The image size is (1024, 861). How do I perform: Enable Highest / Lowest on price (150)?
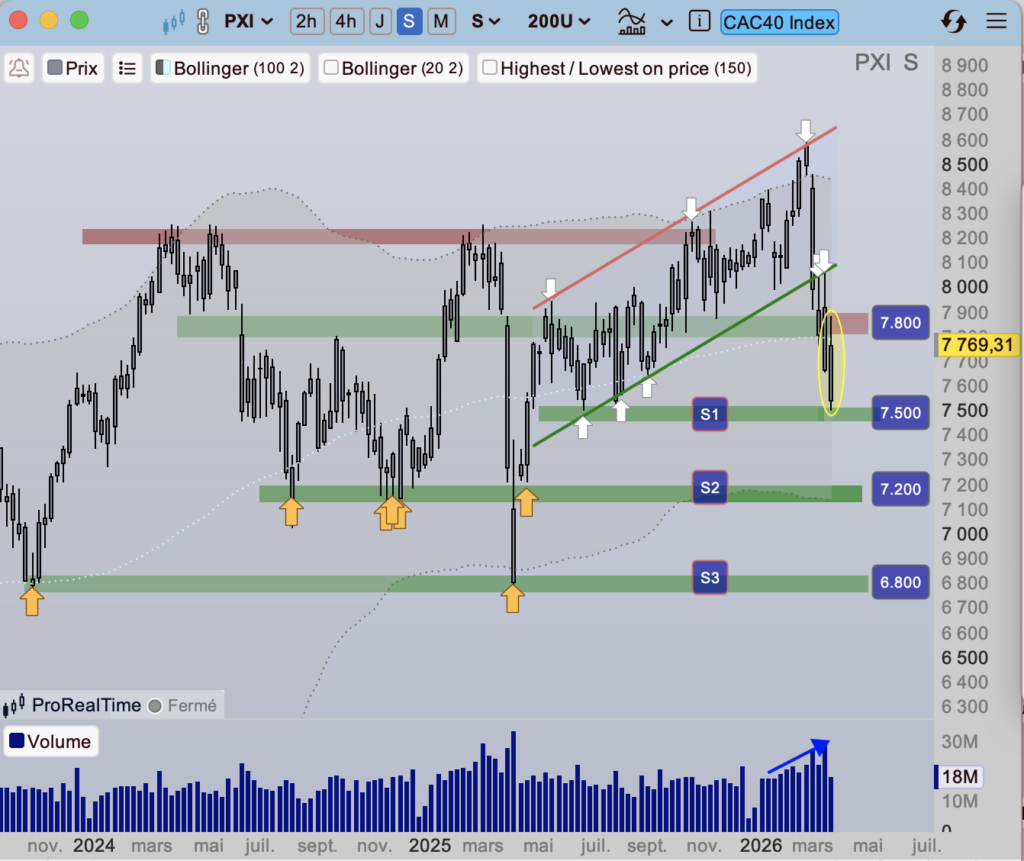490,68
